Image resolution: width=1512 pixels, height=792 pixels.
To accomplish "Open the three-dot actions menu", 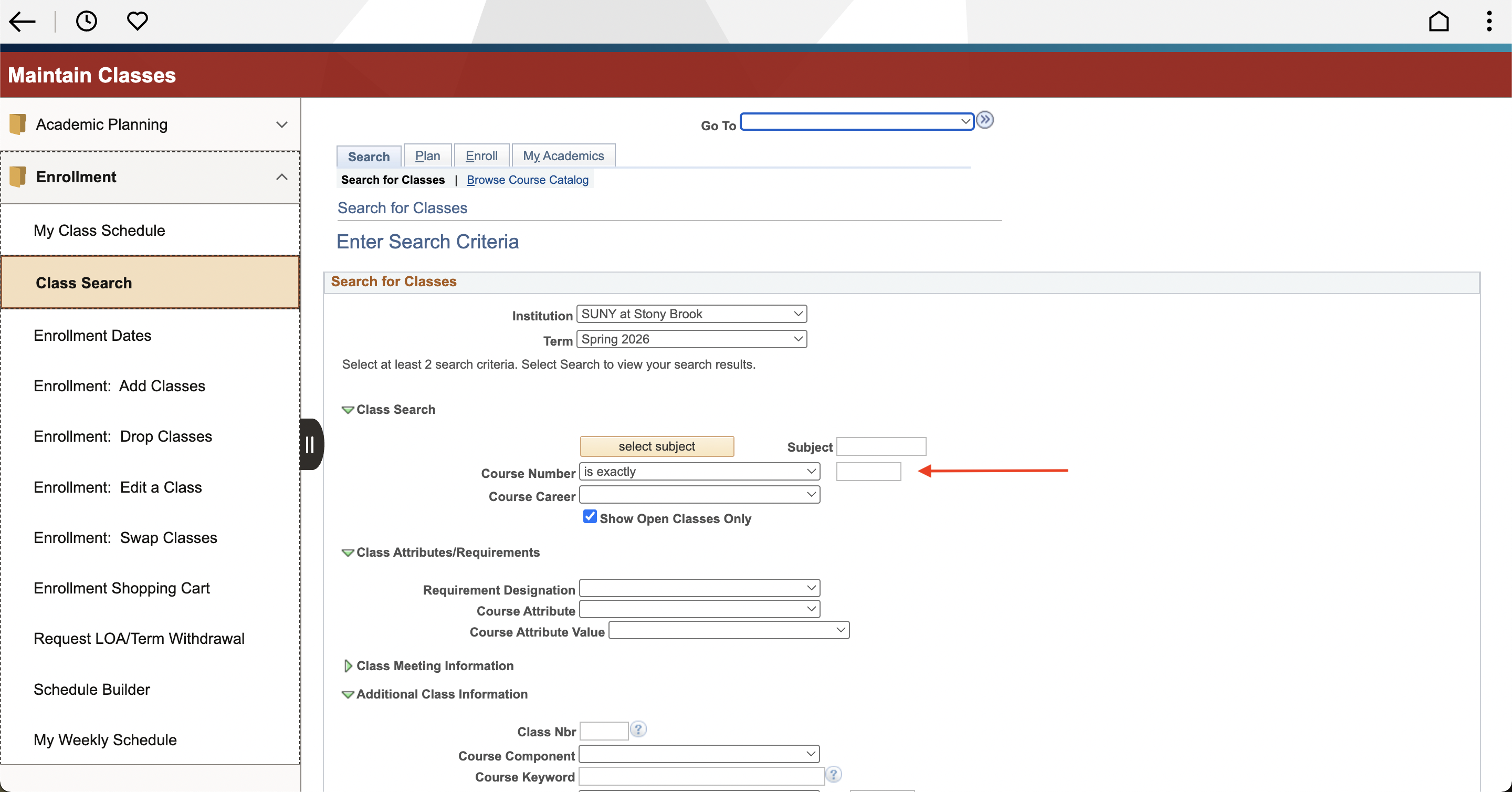I will pos(1489,22).
